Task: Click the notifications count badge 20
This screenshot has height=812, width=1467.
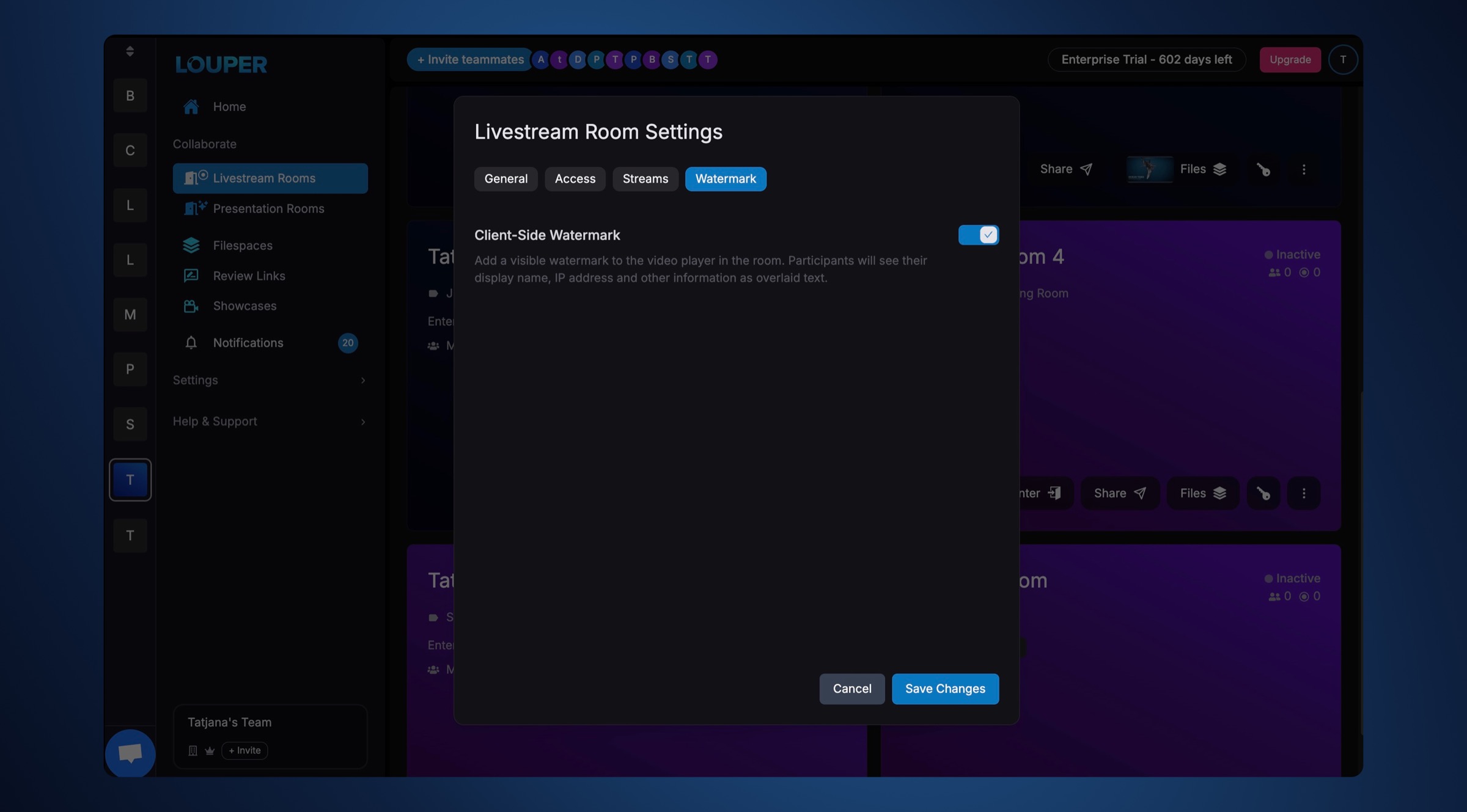Action: pos(347,343)
